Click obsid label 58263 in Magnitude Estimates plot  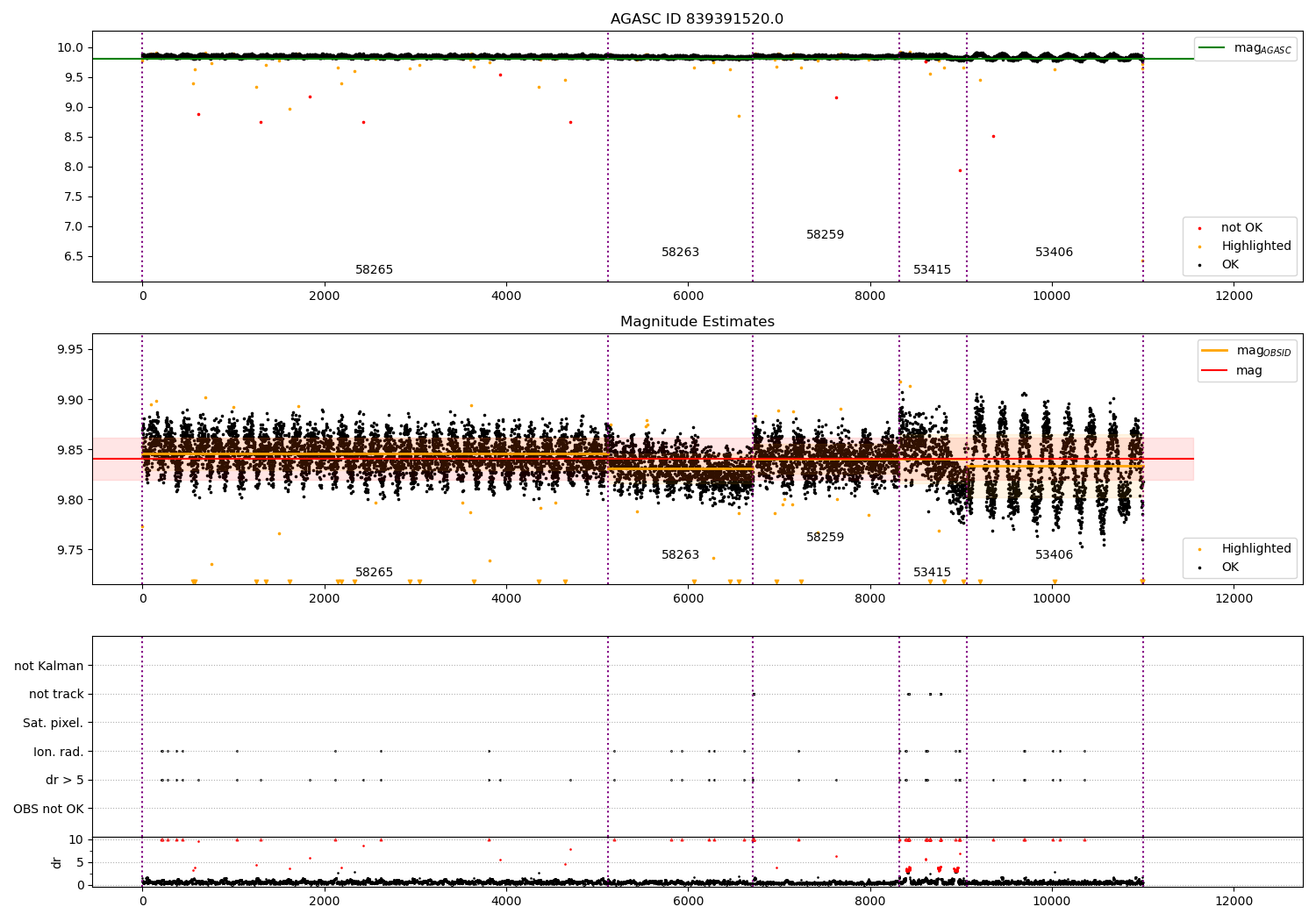[680, 555]
